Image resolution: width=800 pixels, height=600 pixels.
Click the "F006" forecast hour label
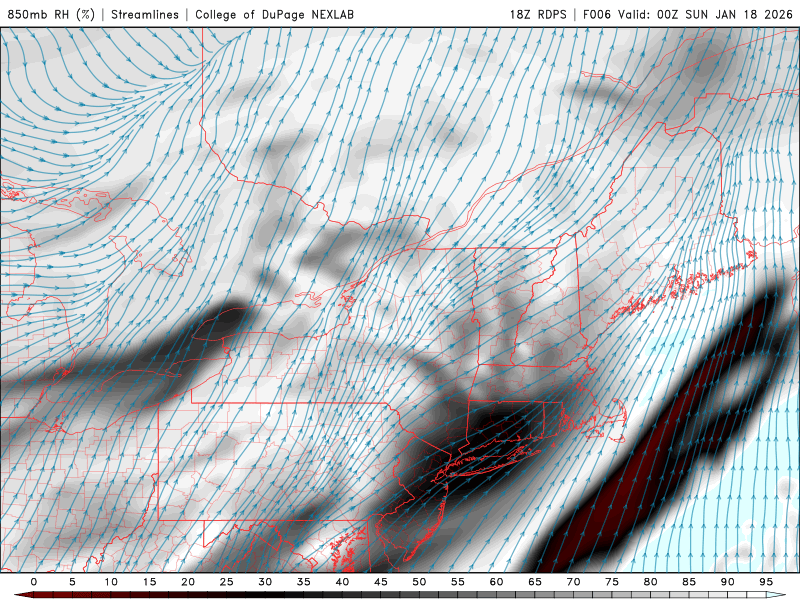click(597, 14)
